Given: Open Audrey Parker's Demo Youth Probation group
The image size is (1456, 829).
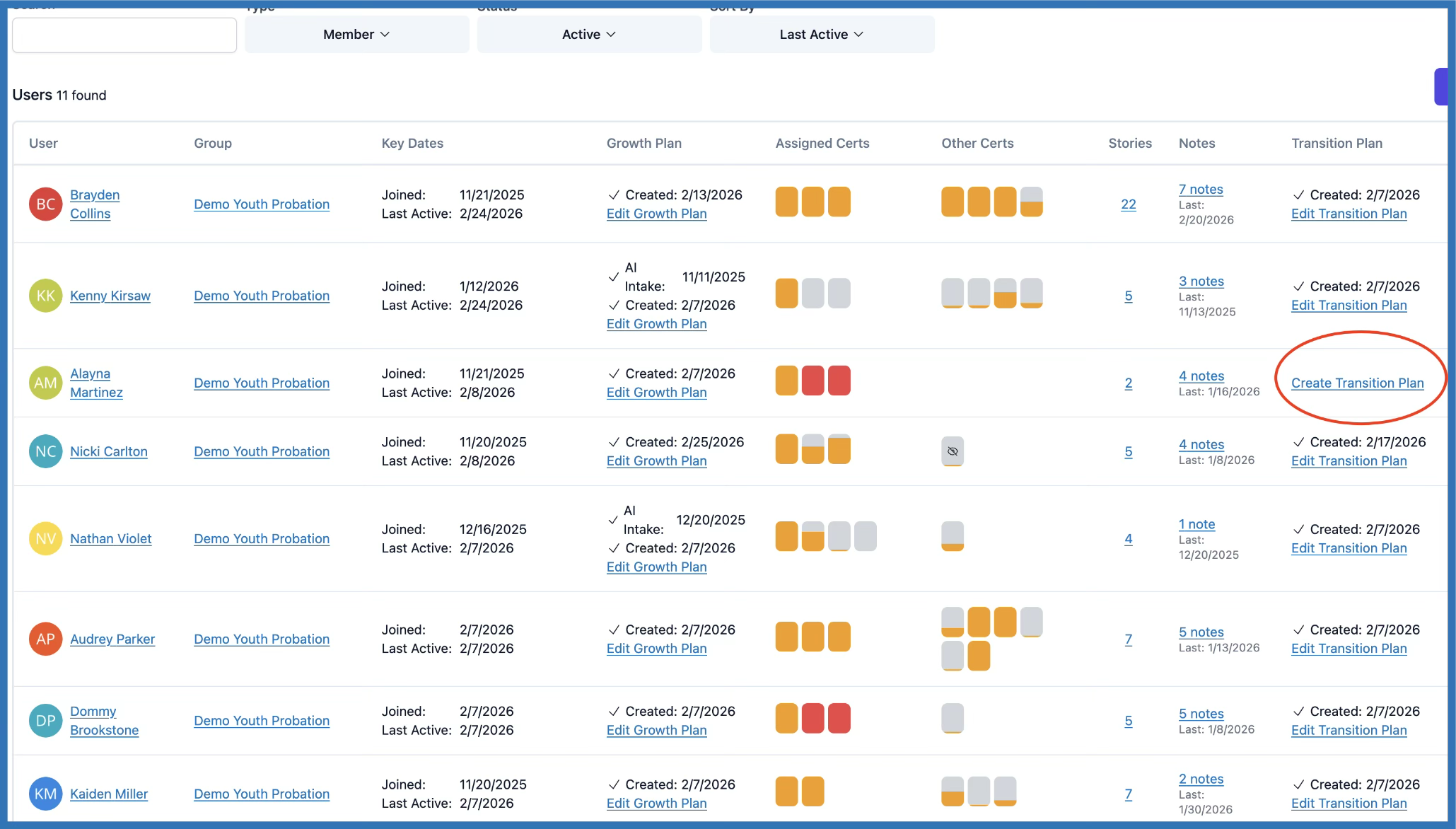Looking at the screenshot, I should click(262, 639).
